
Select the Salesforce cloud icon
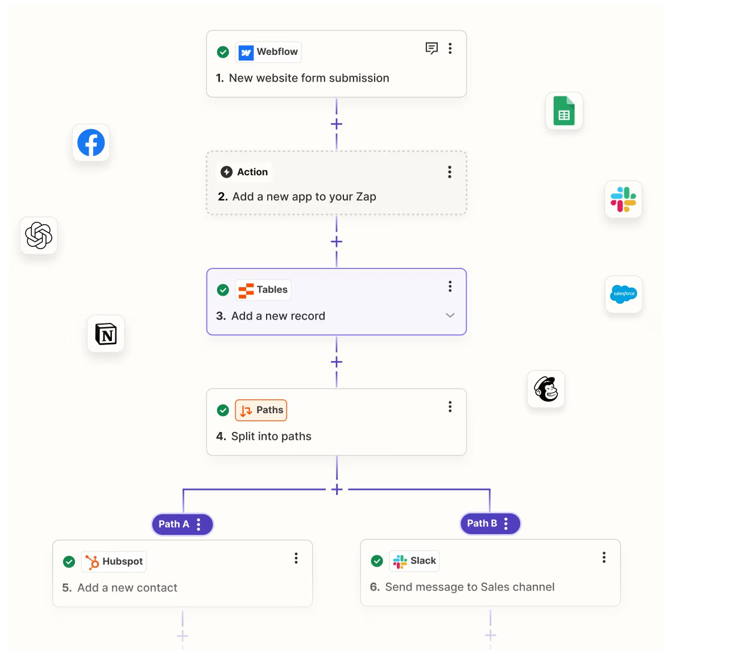coord(623,294)
